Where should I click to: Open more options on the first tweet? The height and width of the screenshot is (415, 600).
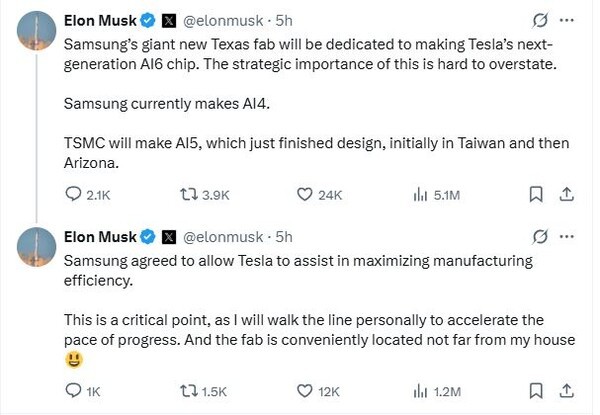pyautogui.click(x=567, y=19)
